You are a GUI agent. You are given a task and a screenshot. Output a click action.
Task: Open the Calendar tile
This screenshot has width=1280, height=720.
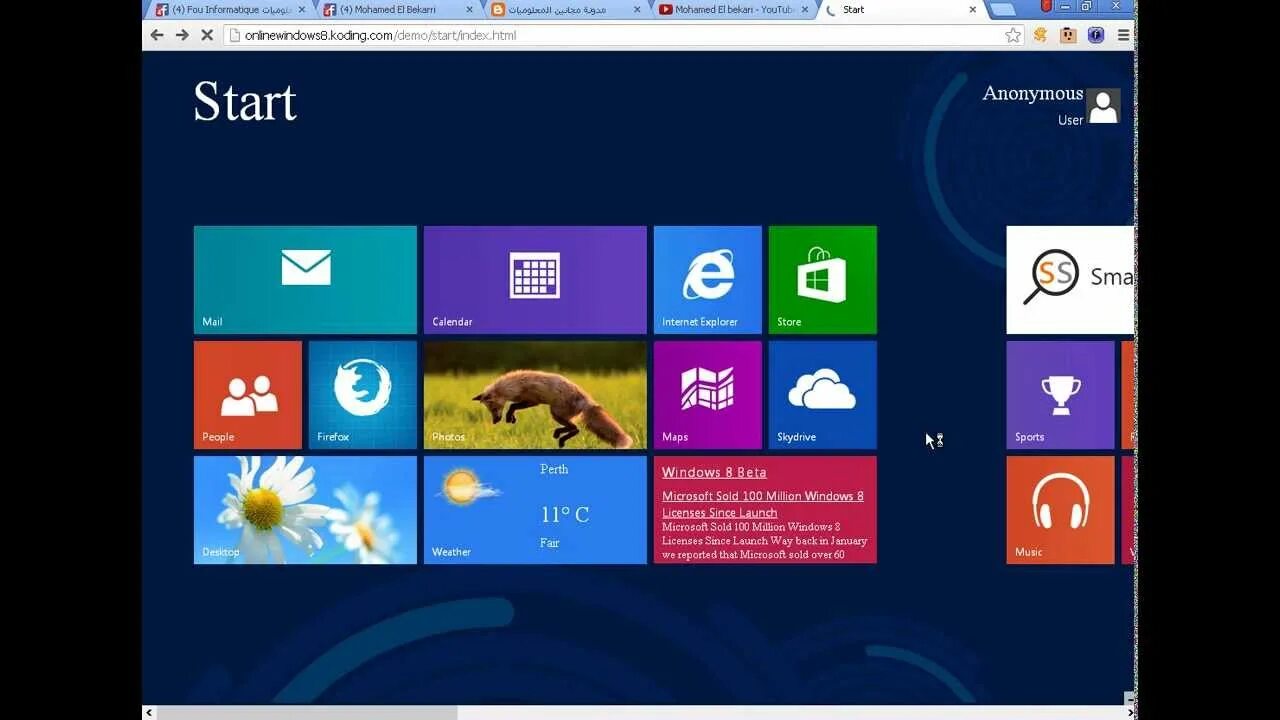[x=535, y=280]
